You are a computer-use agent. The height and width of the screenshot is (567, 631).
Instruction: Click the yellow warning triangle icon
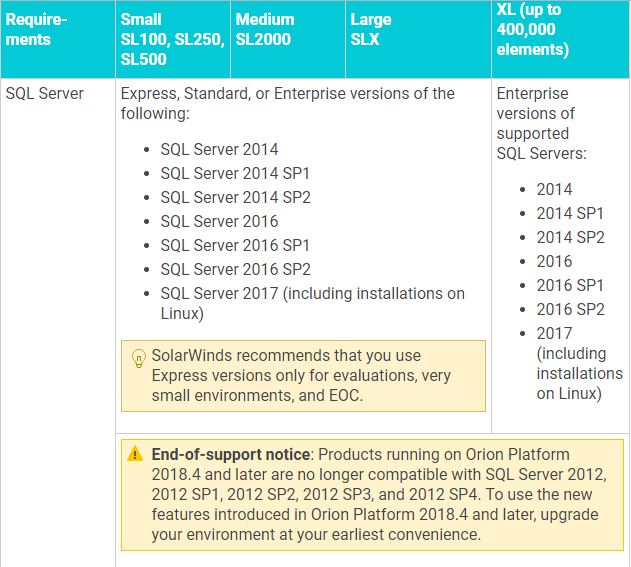(x=135, y=454)
